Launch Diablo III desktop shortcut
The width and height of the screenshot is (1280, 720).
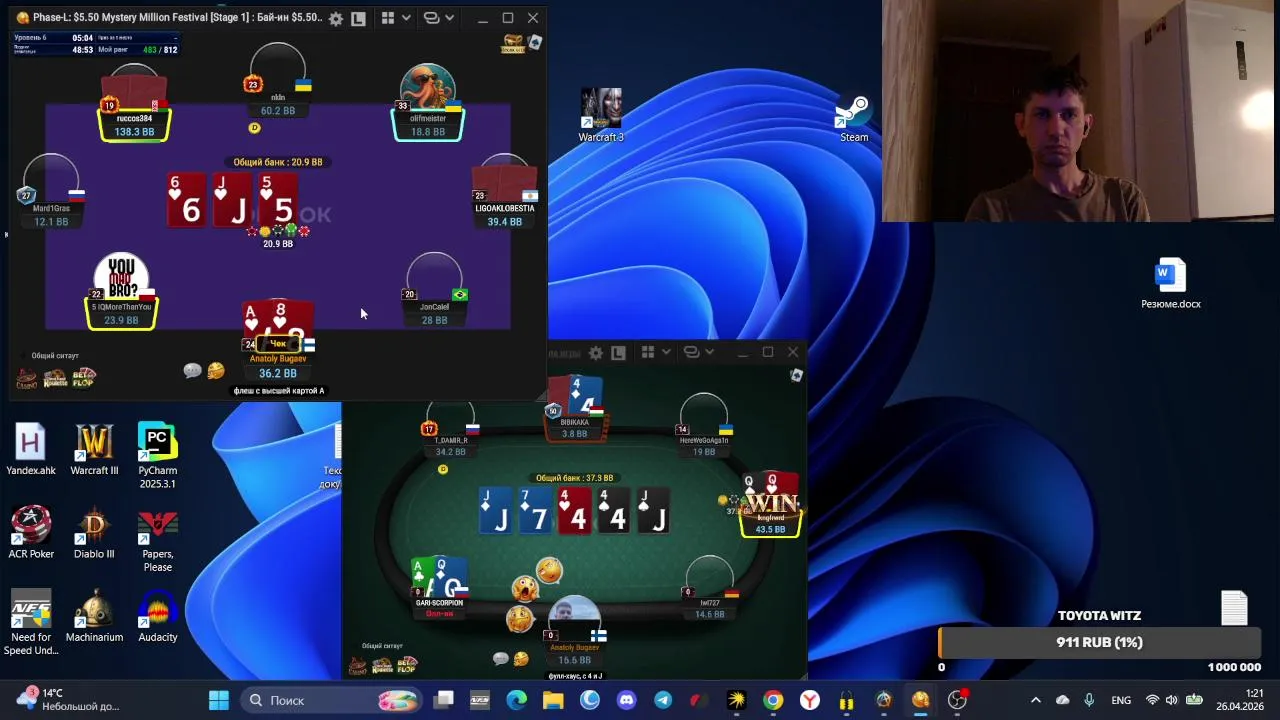point(94,532)
